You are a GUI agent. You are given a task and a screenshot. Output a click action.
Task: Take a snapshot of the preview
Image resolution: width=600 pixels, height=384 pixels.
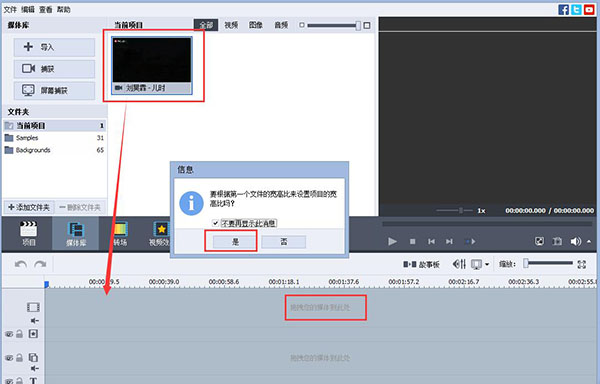[557, 241]
